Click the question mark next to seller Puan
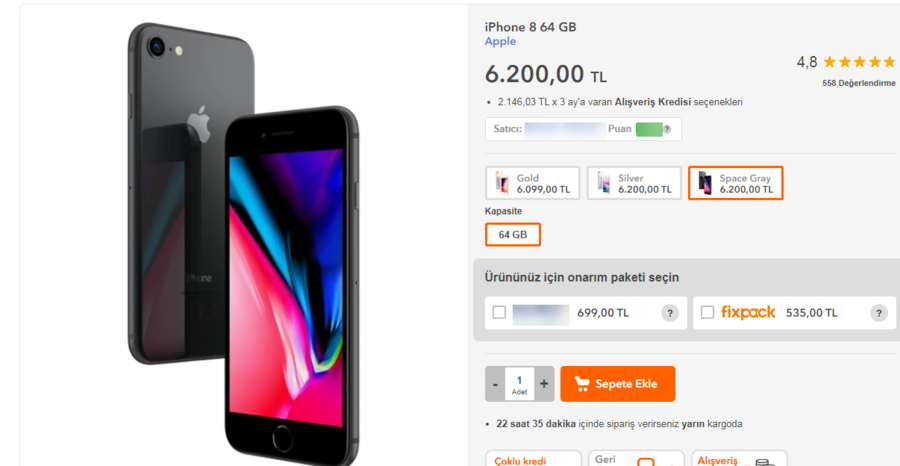The height and width of the screenshot is (466, 900). click(666, 129)
